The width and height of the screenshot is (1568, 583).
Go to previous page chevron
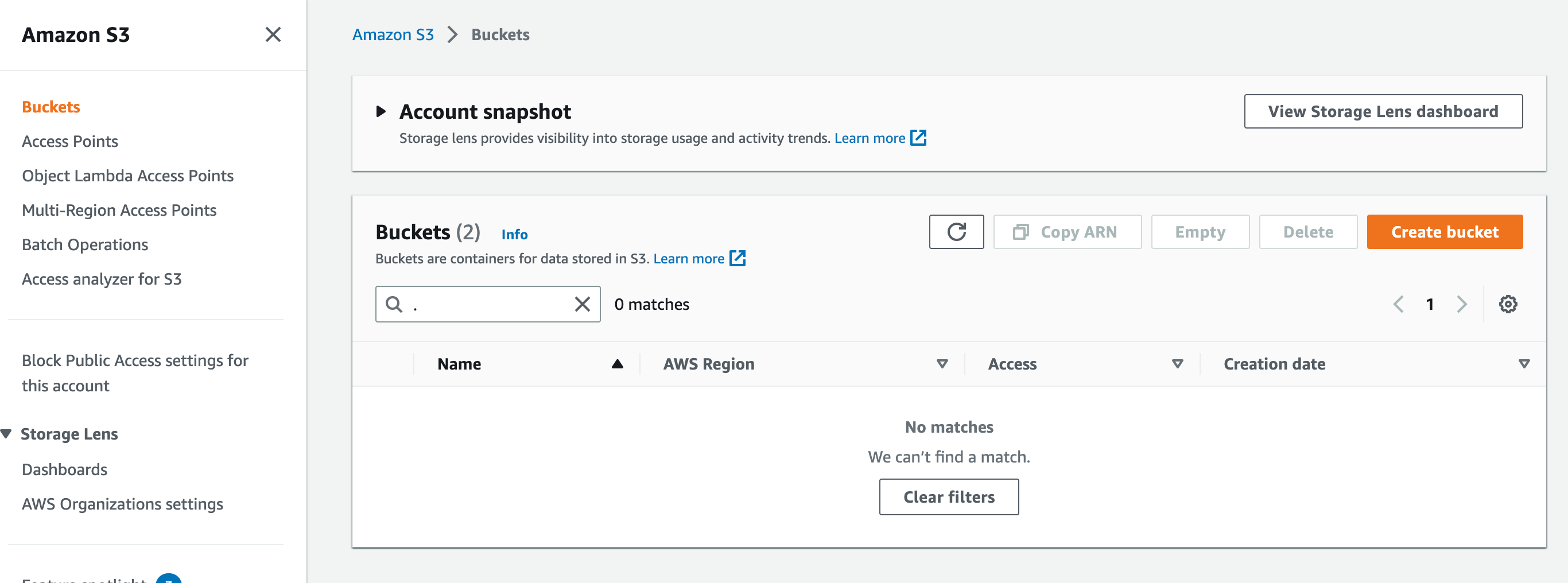point(1398,304)
